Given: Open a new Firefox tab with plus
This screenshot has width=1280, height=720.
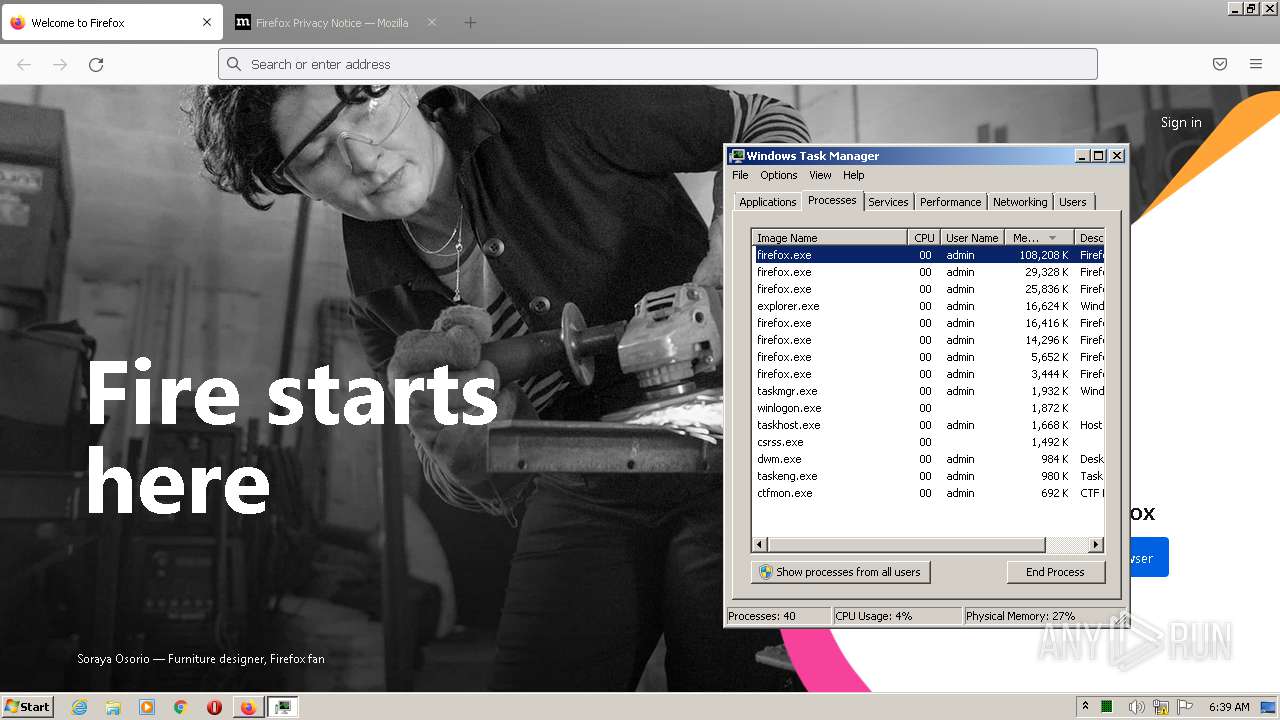Looking at the screenshot, I should tap(470, 22).
